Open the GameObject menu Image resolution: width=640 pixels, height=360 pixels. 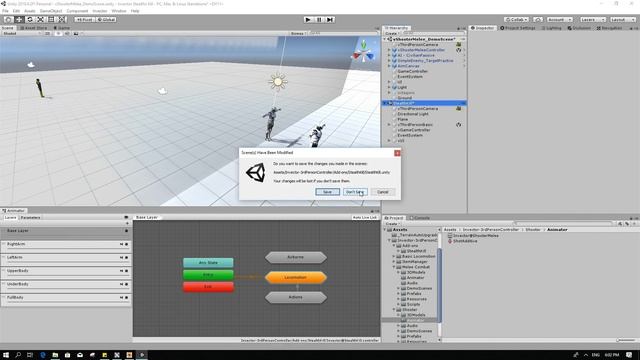point(51,11)
